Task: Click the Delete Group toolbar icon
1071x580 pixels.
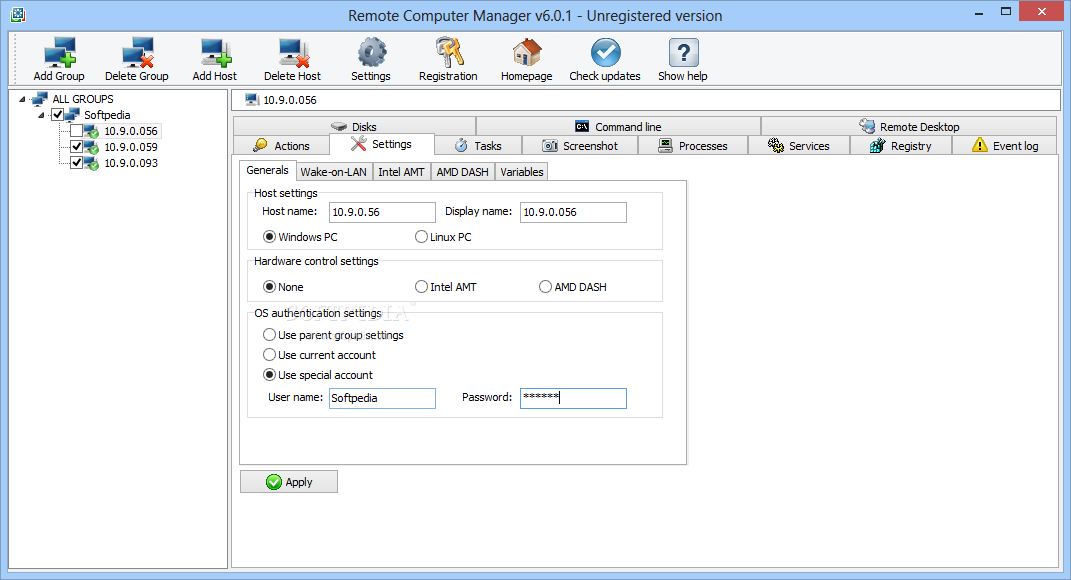Action: tap(137, 52)
